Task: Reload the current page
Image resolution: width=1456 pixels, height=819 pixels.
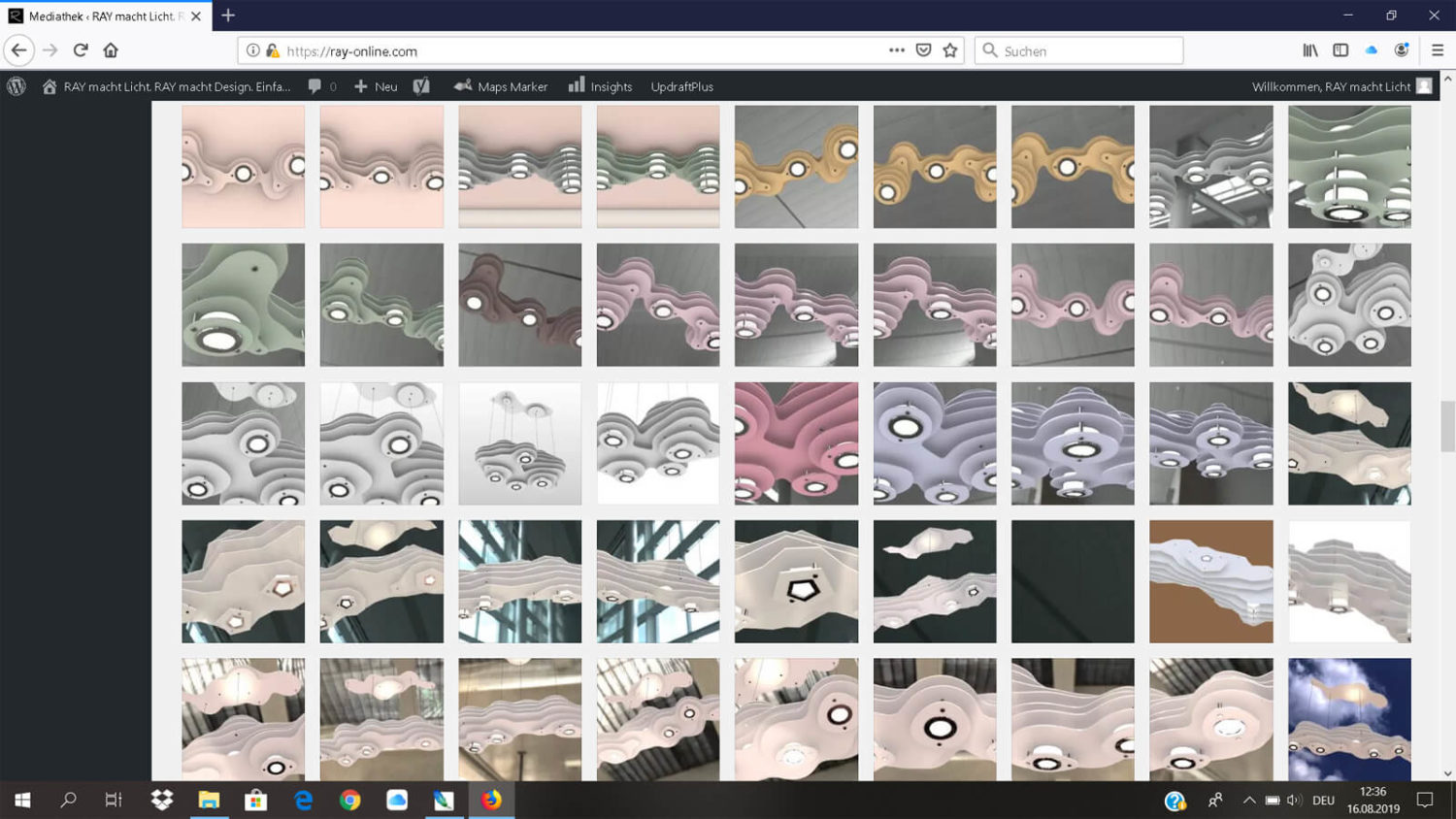Action: pyautogui.click(x=81, y=50)
